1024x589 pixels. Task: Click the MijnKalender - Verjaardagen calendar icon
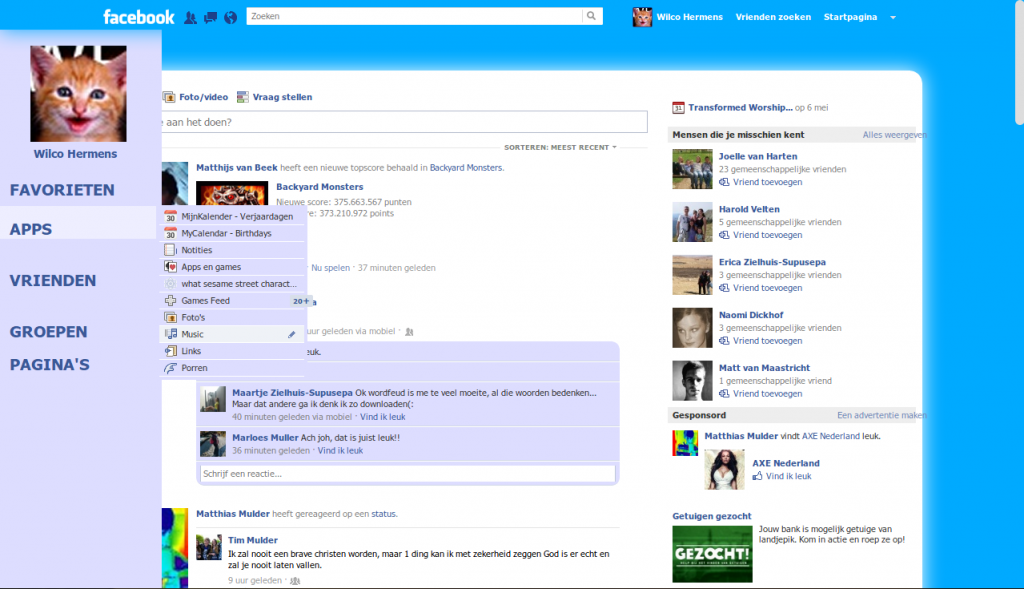pos(170,216)
